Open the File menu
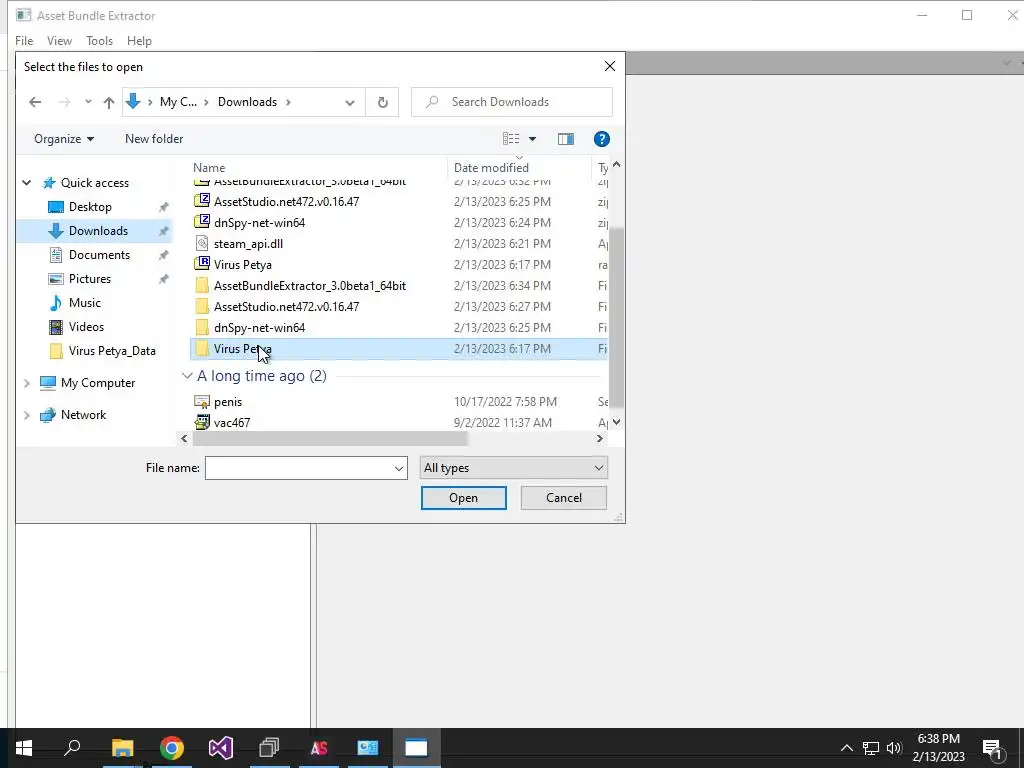Viewport: 1024px width, 768px height. 24,40
